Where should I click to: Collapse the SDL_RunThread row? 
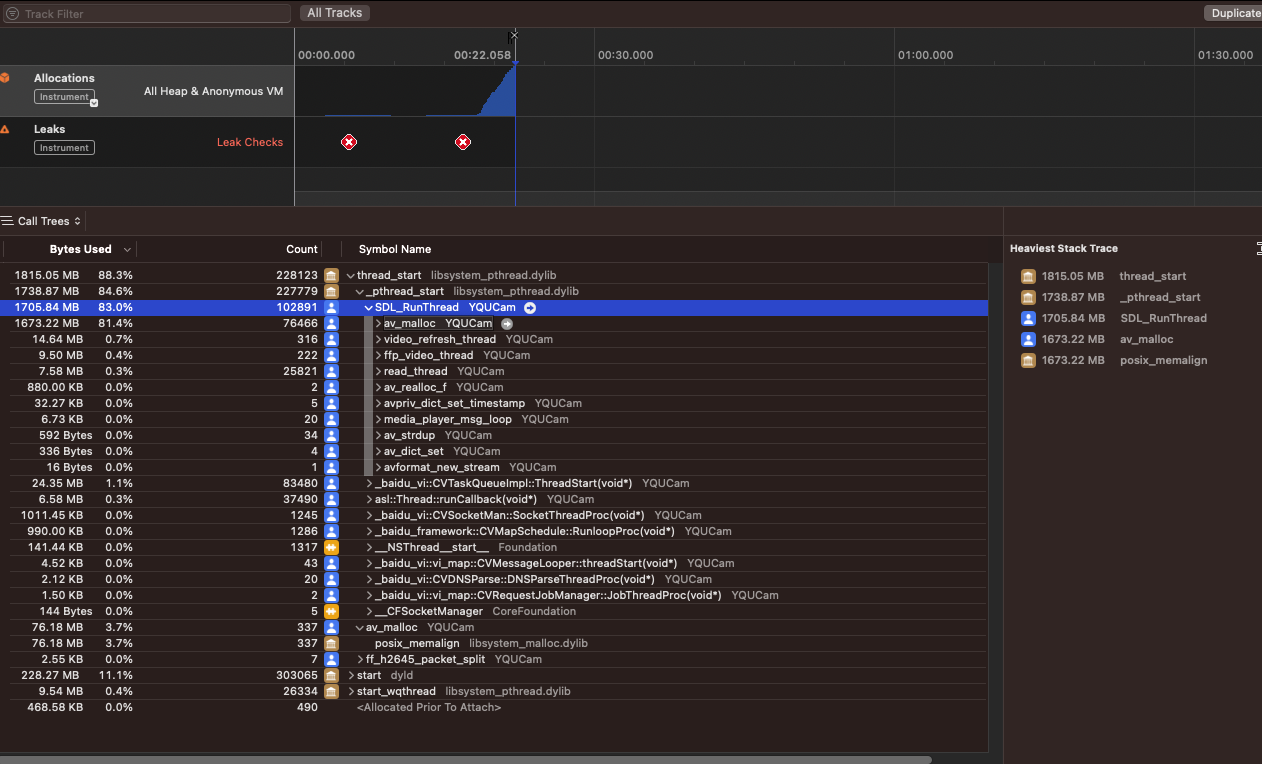click(x=369, y=307)
